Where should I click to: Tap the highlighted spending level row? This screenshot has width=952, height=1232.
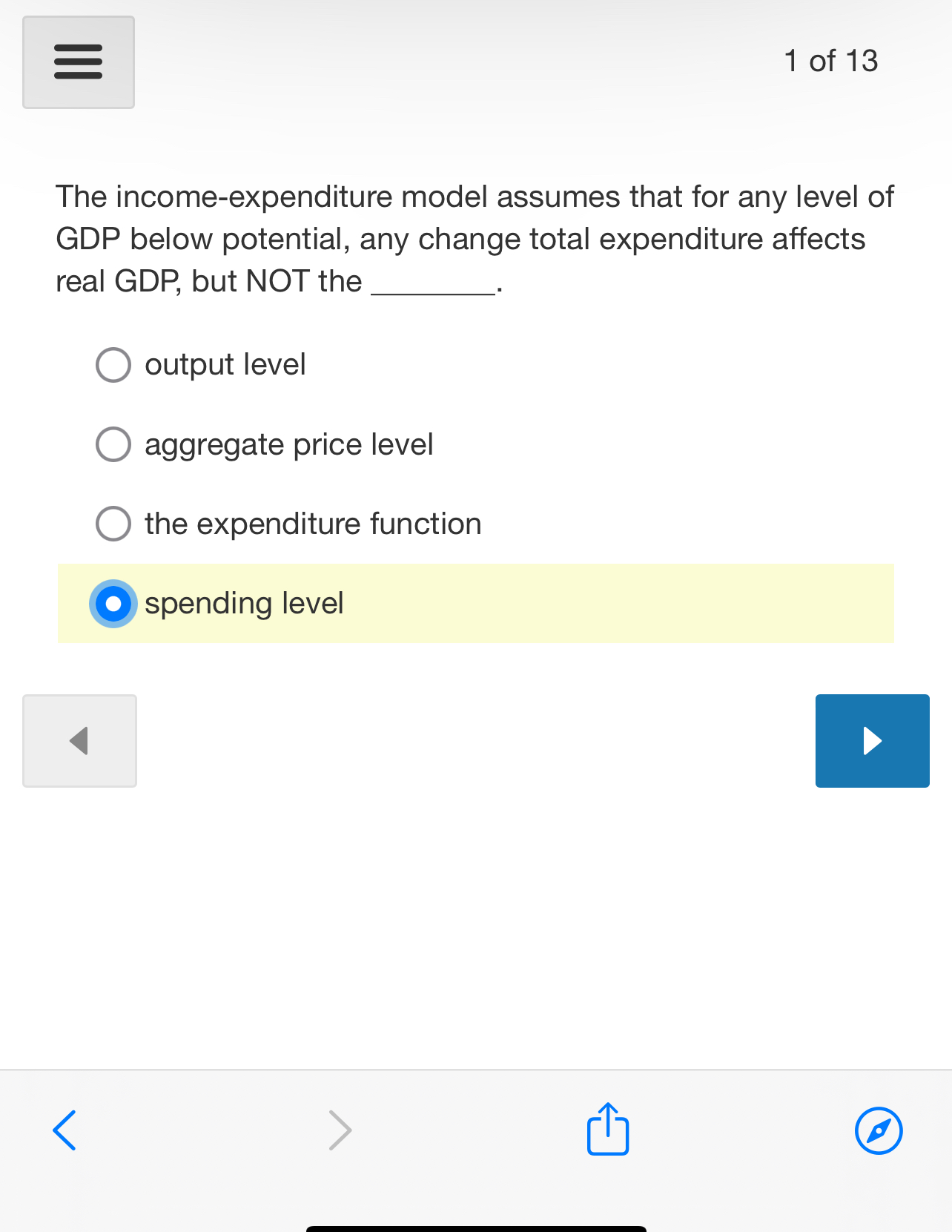click(245, 603)
